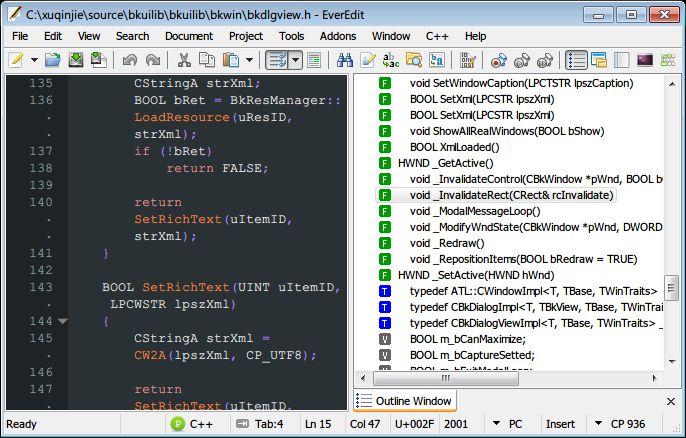Click U+002F in the status bar
The width and height of the screenshot is (686, 438).
(x=414, y=424)
